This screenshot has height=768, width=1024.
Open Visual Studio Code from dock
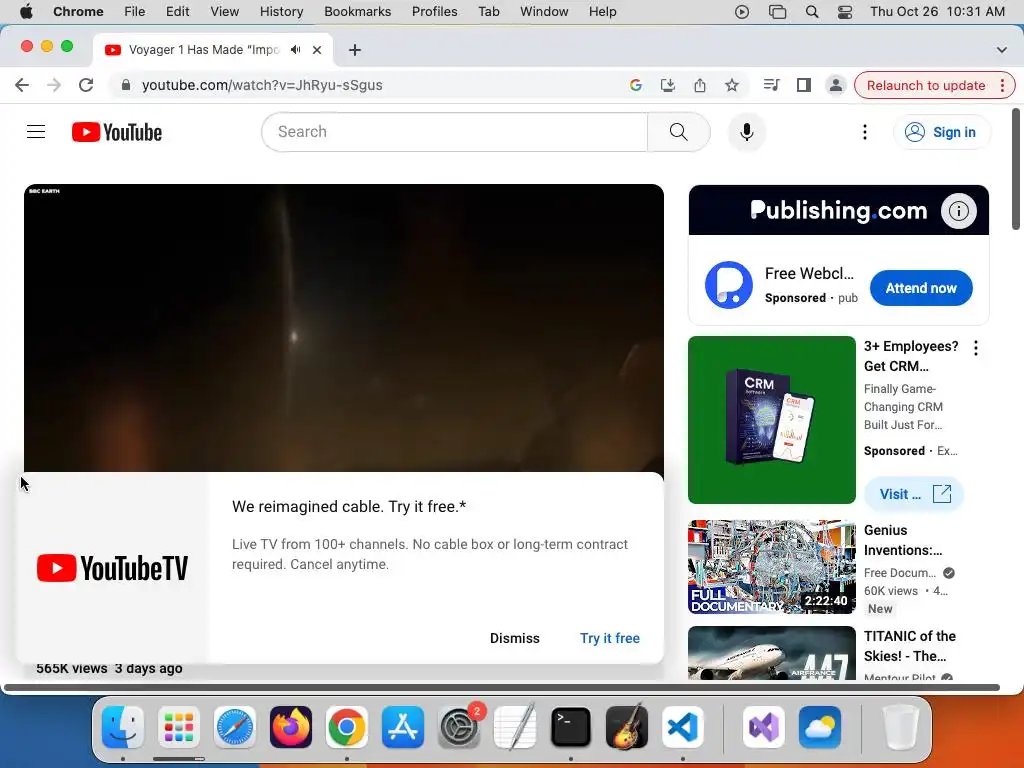[682, 727]
